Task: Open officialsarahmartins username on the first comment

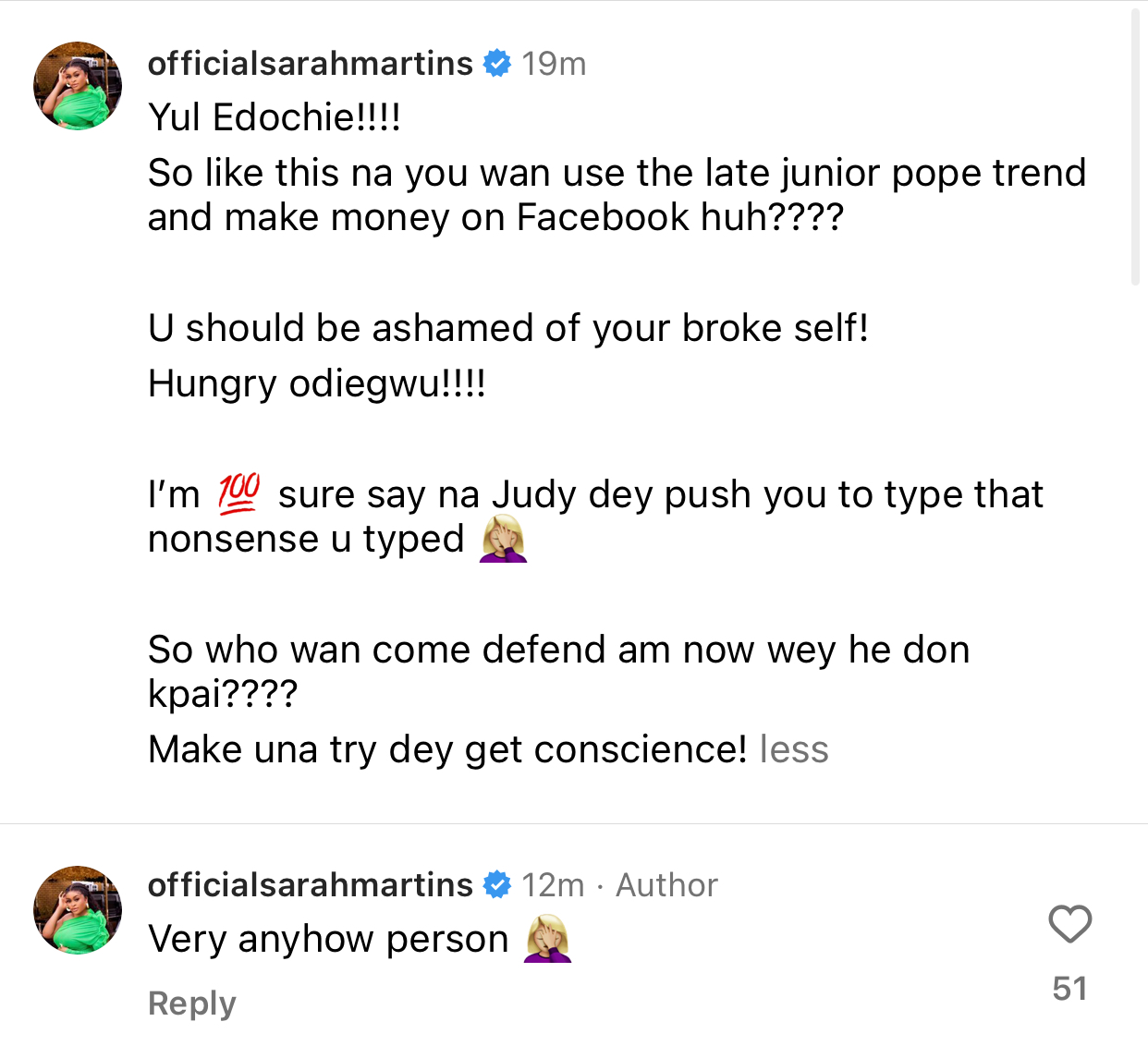Action: (x=310, y=63)
